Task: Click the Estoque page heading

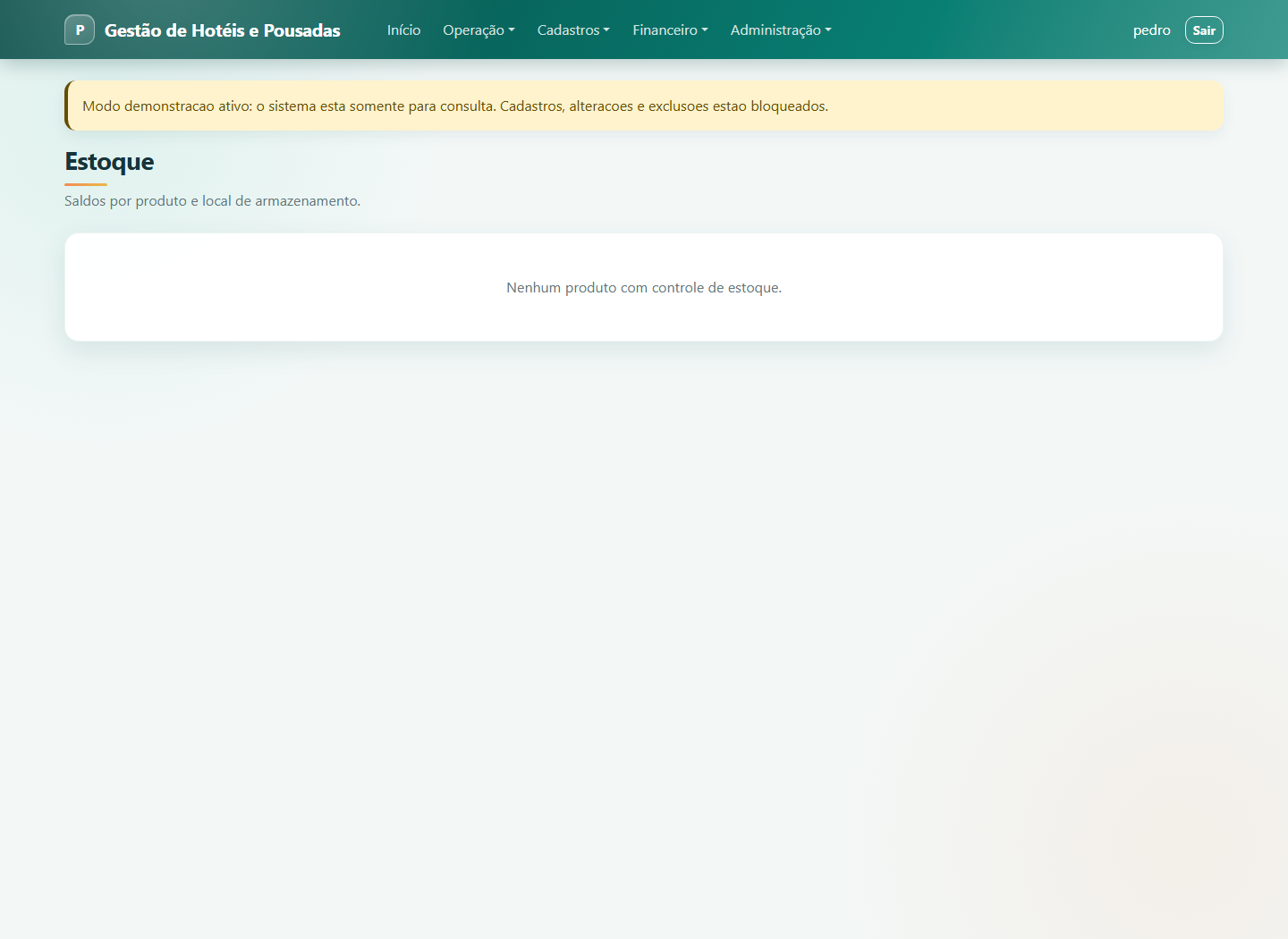Action: [x=109, y=161]
